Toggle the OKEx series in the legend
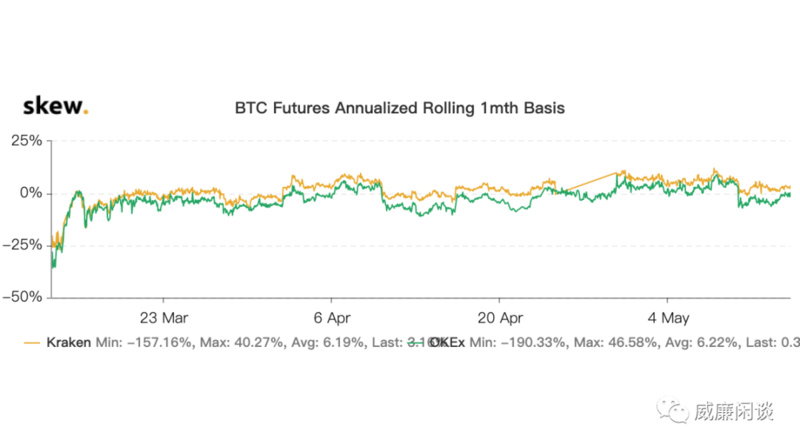The image size is (800, 447). point(445,342)
